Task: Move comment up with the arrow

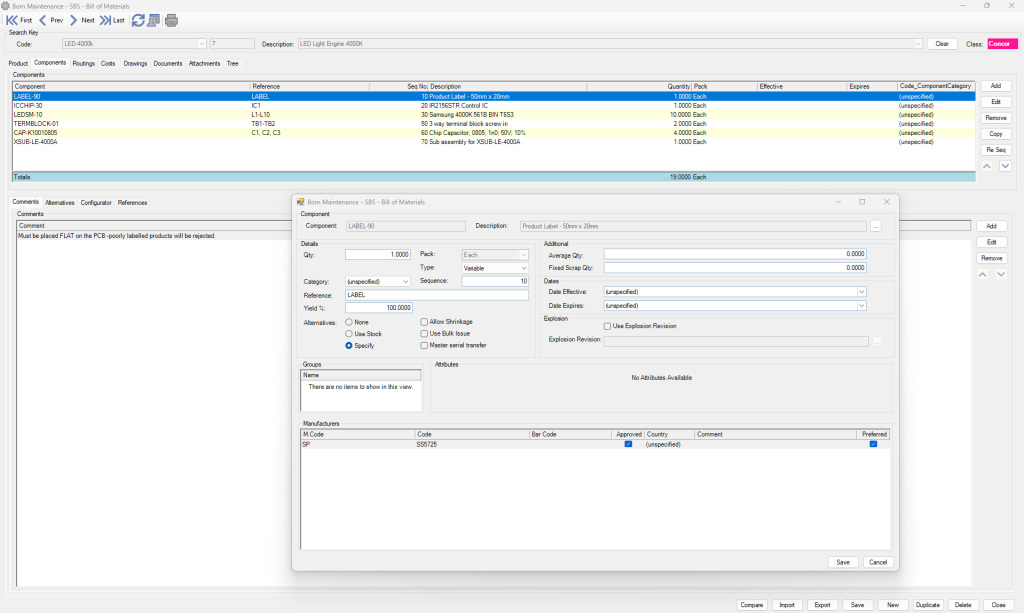Action: [982, 274]
